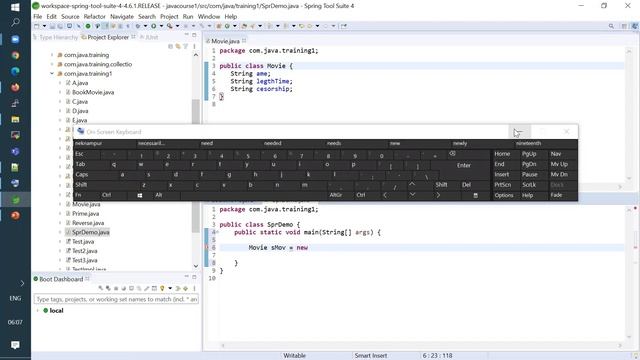
Task: Click the context menu key on On-Screen Keyboard
Action: pyautogui.click(x=476, y=196)
